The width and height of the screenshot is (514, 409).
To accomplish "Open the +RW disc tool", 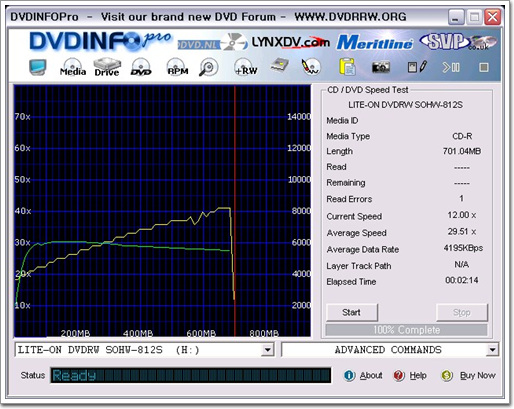I will 246,67.
